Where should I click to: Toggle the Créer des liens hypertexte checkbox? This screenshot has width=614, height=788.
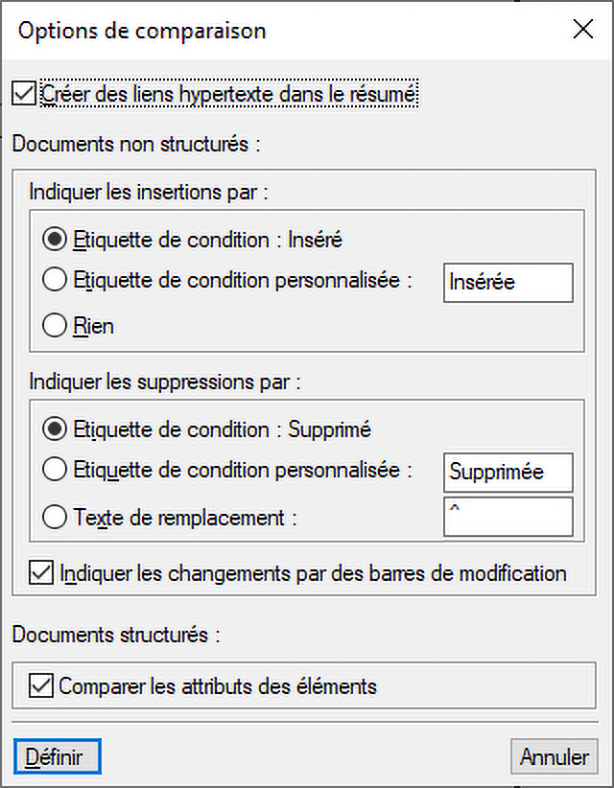[24, 94]
